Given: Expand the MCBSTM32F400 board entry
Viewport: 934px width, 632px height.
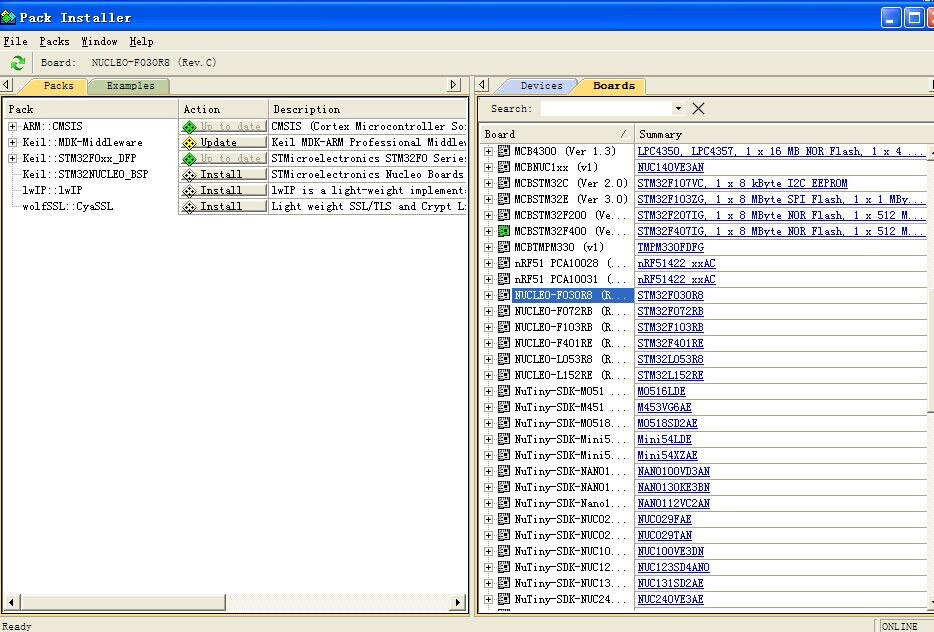Looking at the screenshot, I should tap(488, 231).
